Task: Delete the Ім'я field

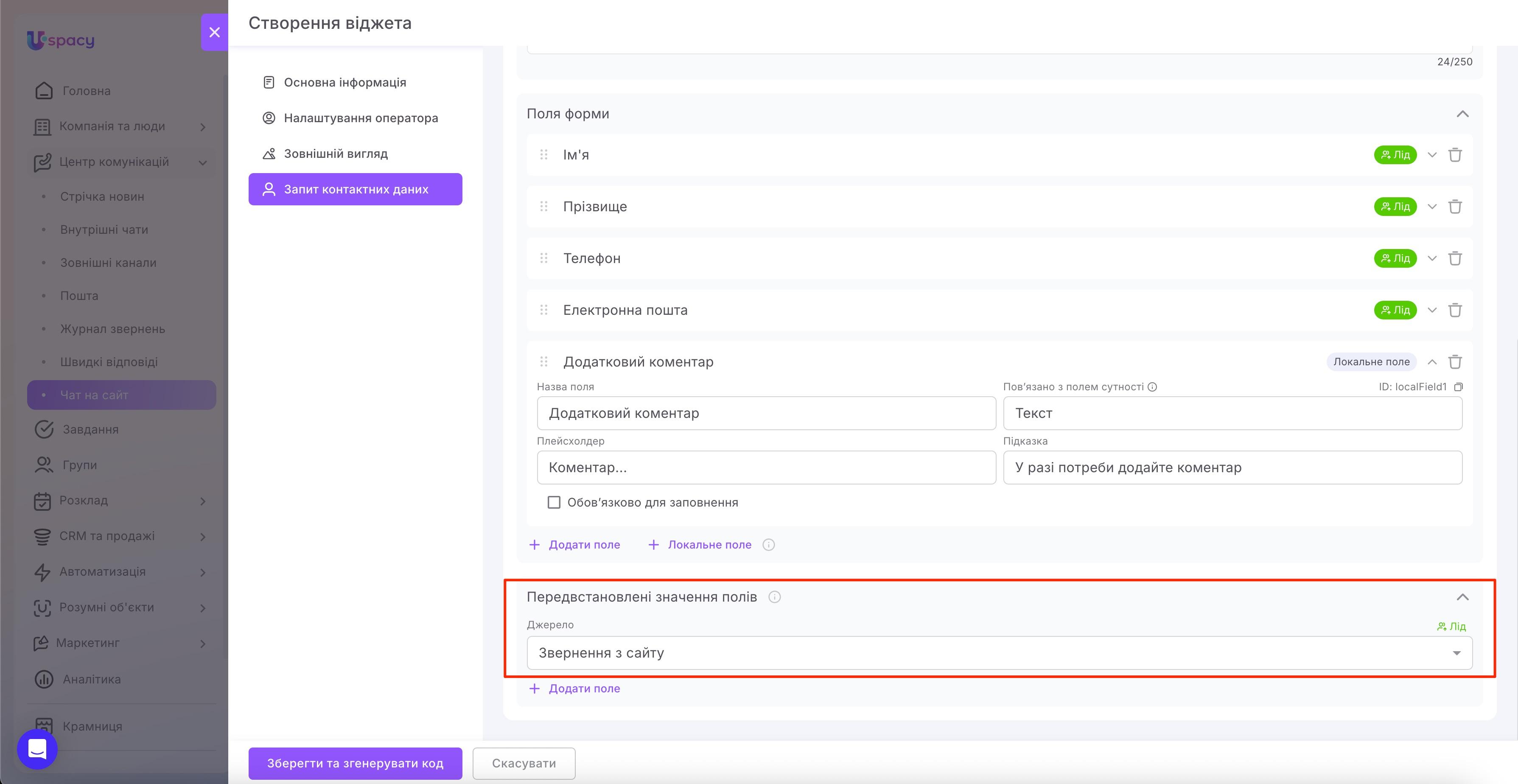Action: click(1455, 155)
